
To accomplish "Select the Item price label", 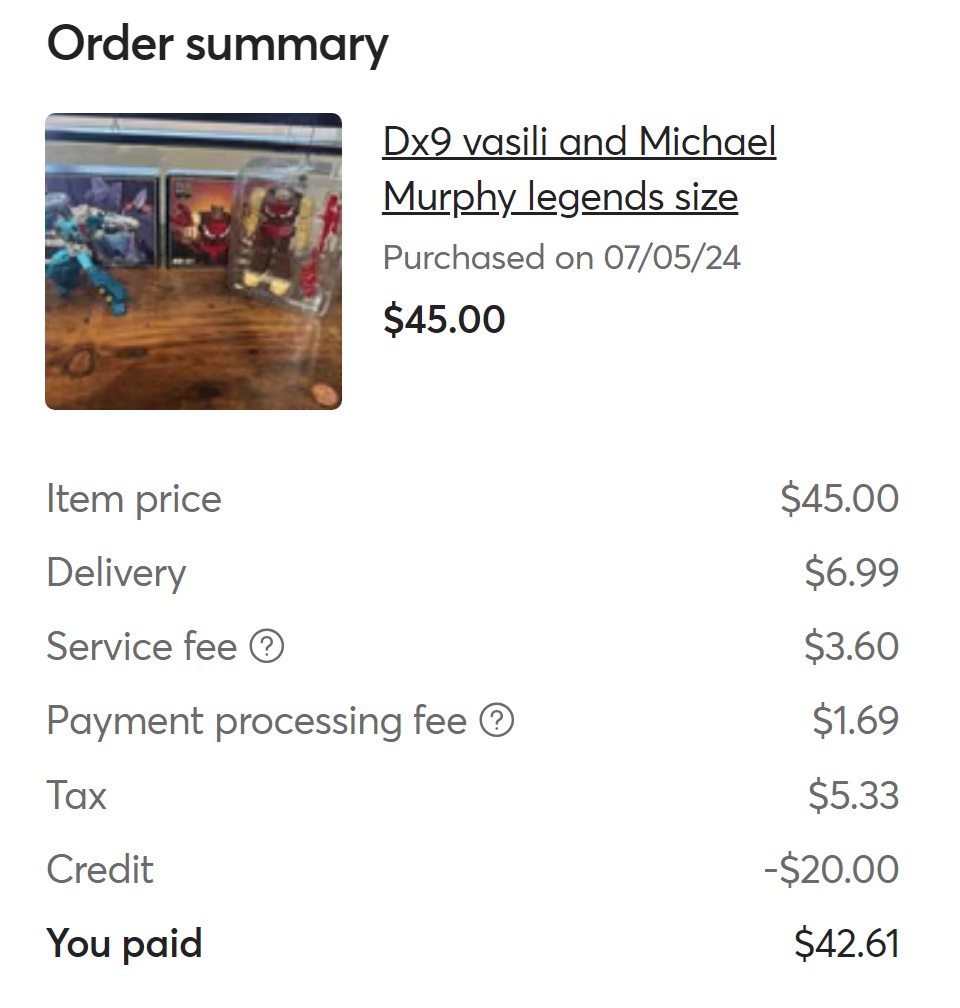I will (x=134, y=500).
